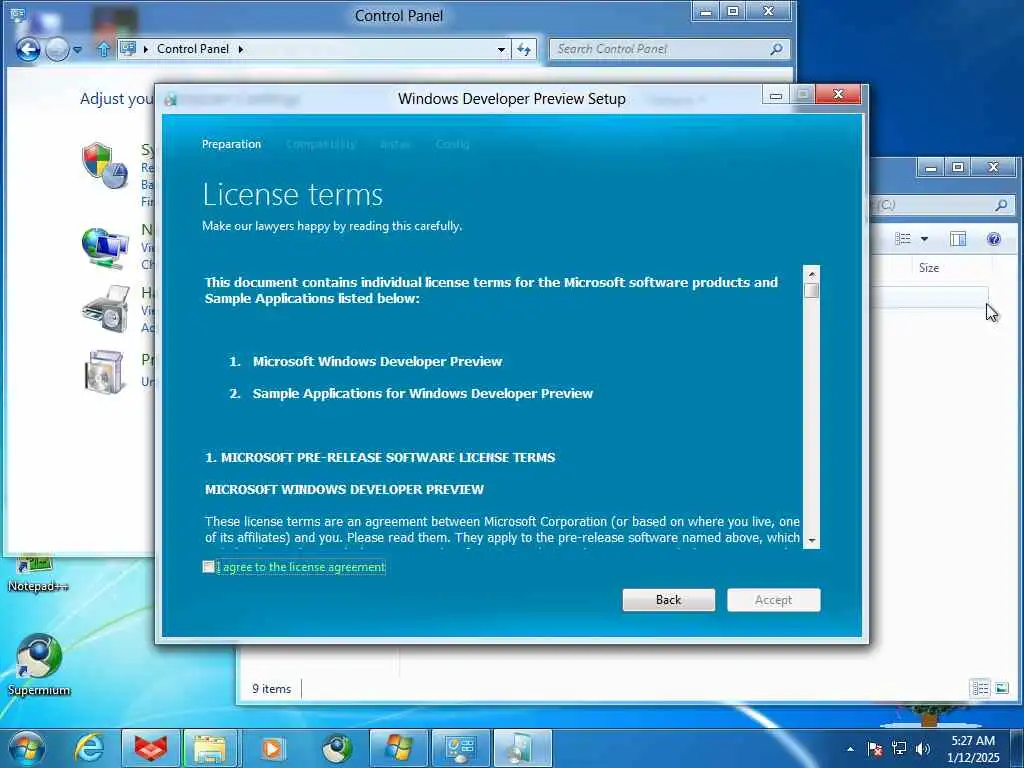Open the view options dropdown arrow in Explorer
The width and height of the screenshot is (1024, 768).
pyautogui.click(x=924, y=239)
